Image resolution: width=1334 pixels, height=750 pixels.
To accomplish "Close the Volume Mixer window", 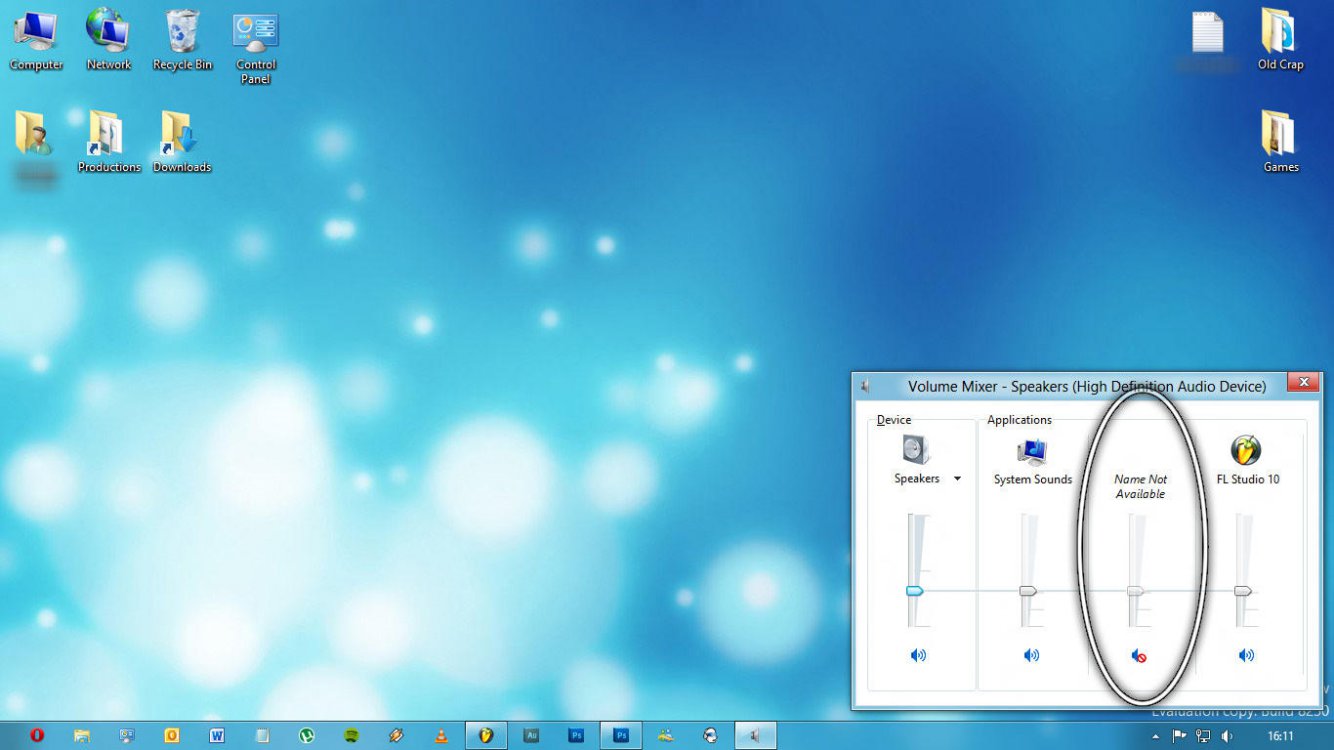I will tap(1302, 382).
